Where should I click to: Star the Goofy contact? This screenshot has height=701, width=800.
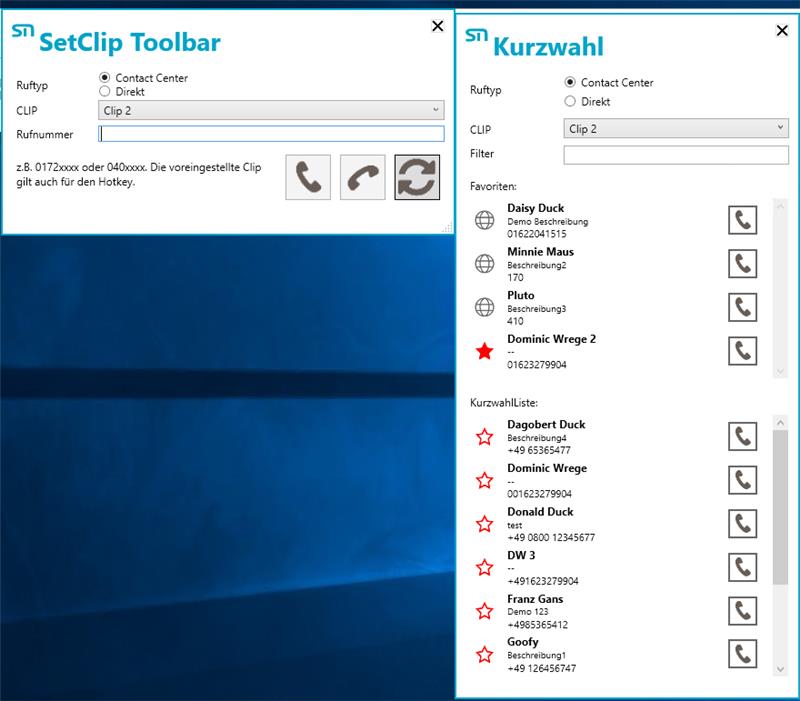485,655
